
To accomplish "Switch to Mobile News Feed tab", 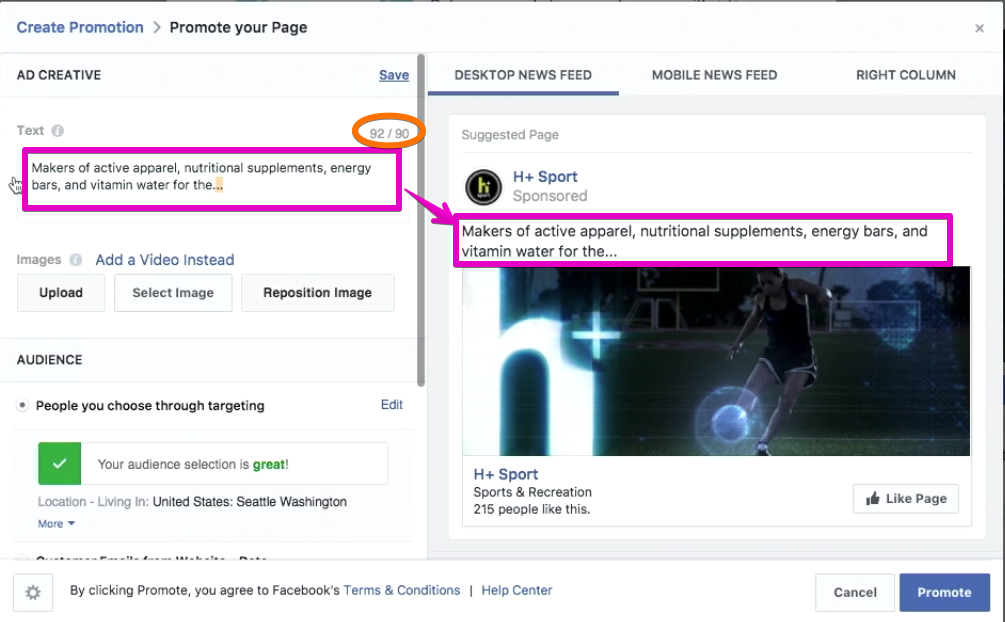I will (714, 75).
